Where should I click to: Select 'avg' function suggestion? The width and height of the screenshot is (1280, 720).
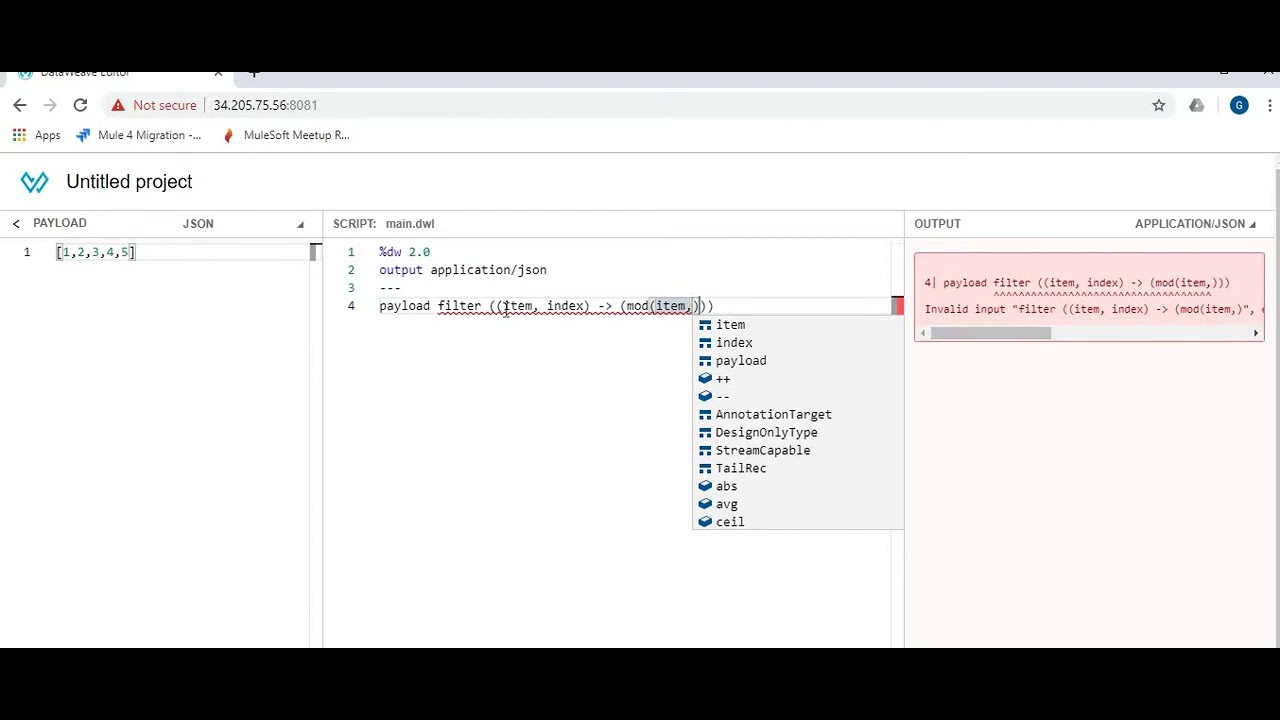pyautogui.click(x=797, y=505)
